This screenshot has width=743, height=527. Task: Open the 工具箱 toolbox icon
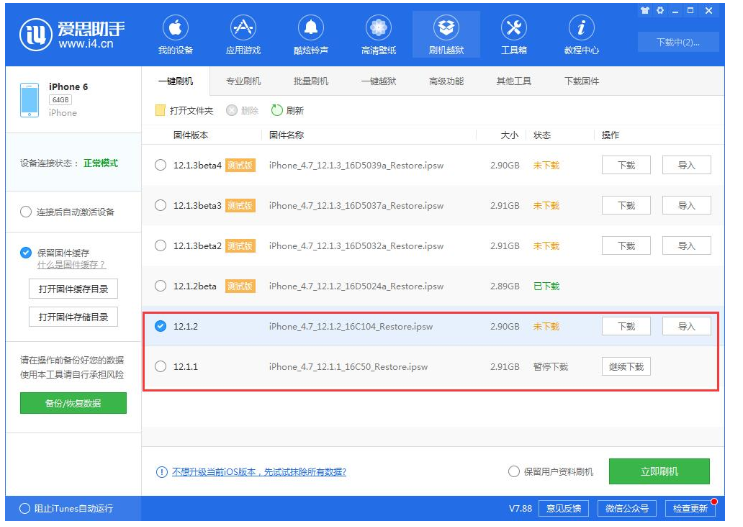(x=514, y=29)
